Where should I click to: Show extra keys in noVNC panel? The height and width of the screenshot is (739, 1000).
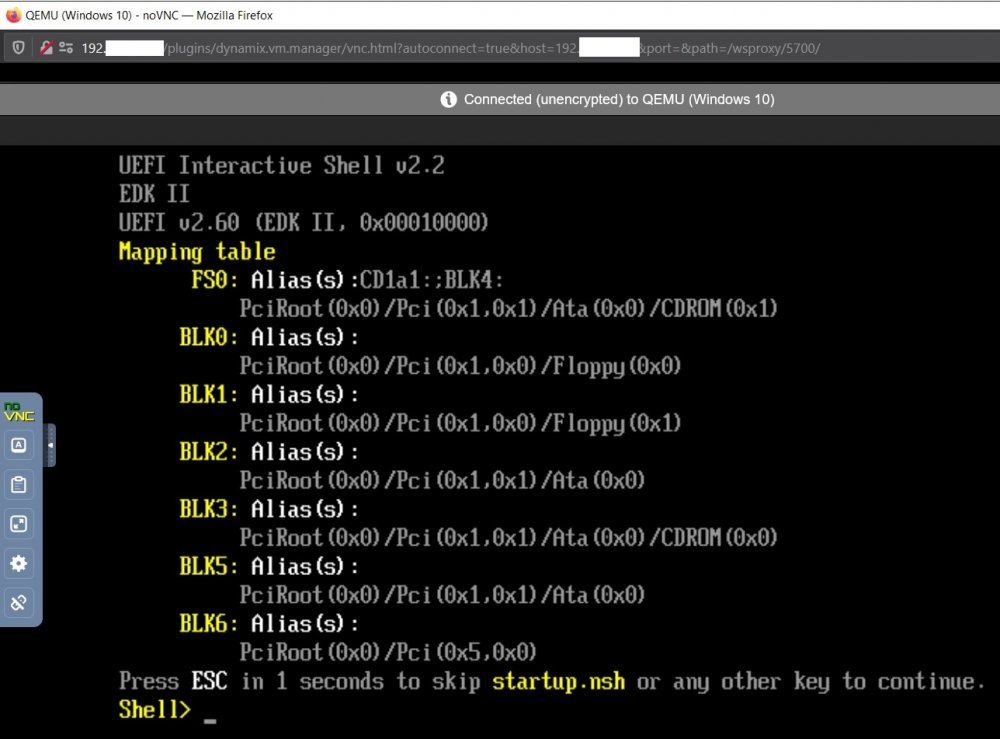click(x=19, y=445)
